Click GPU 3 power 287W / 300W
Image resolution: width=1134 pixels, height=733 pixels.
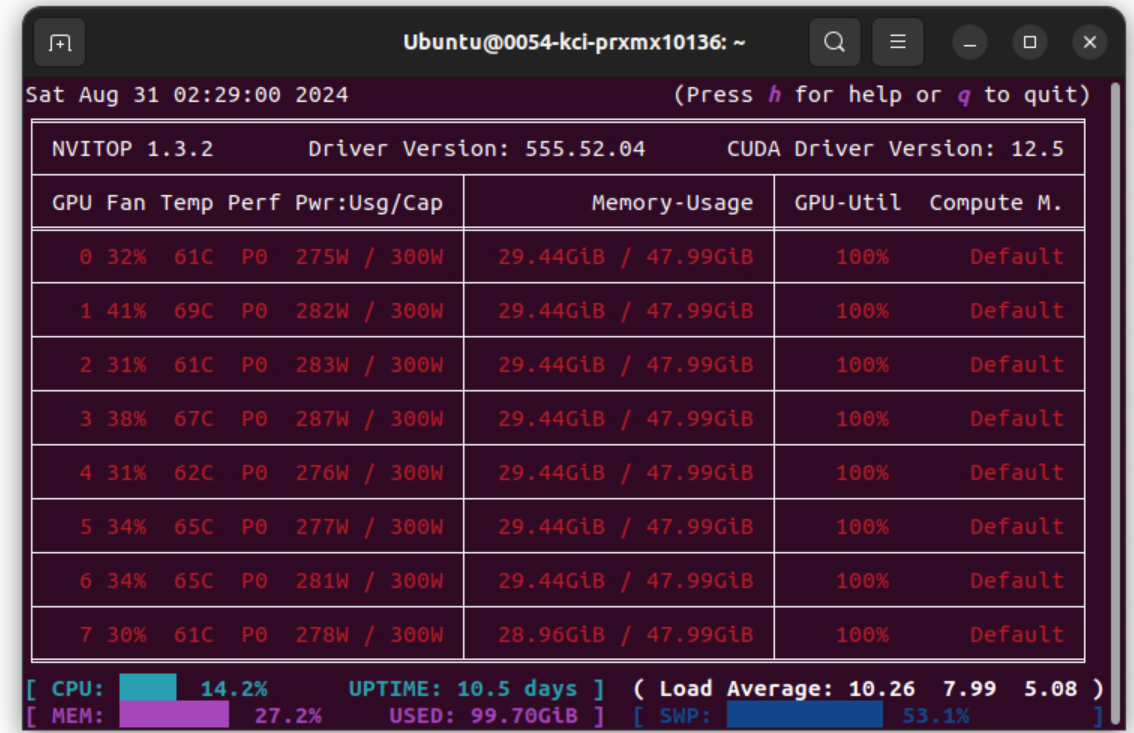[x=369, y=419]
